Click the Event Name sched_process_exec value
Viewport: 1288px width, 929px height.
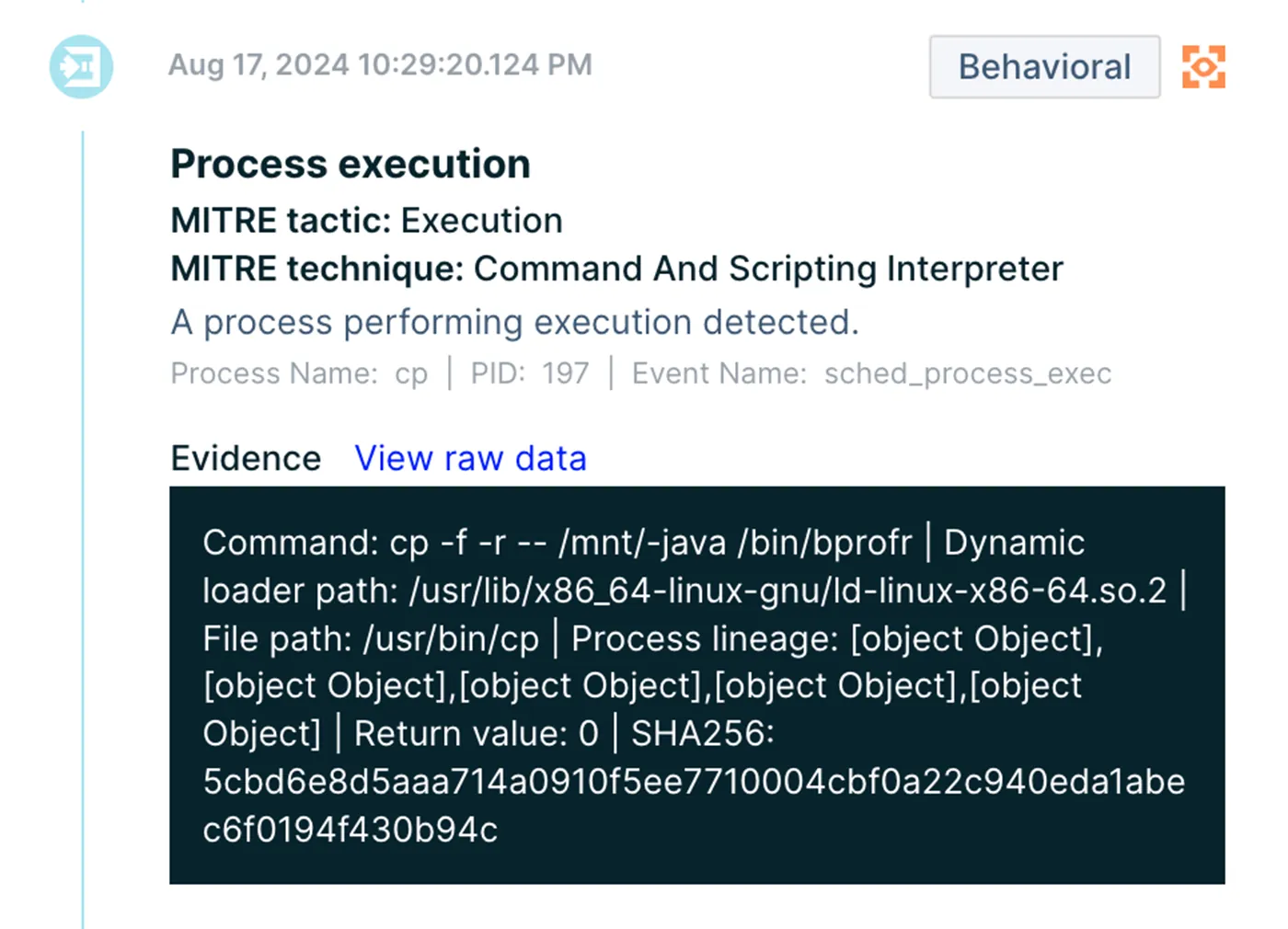point(871,373)
